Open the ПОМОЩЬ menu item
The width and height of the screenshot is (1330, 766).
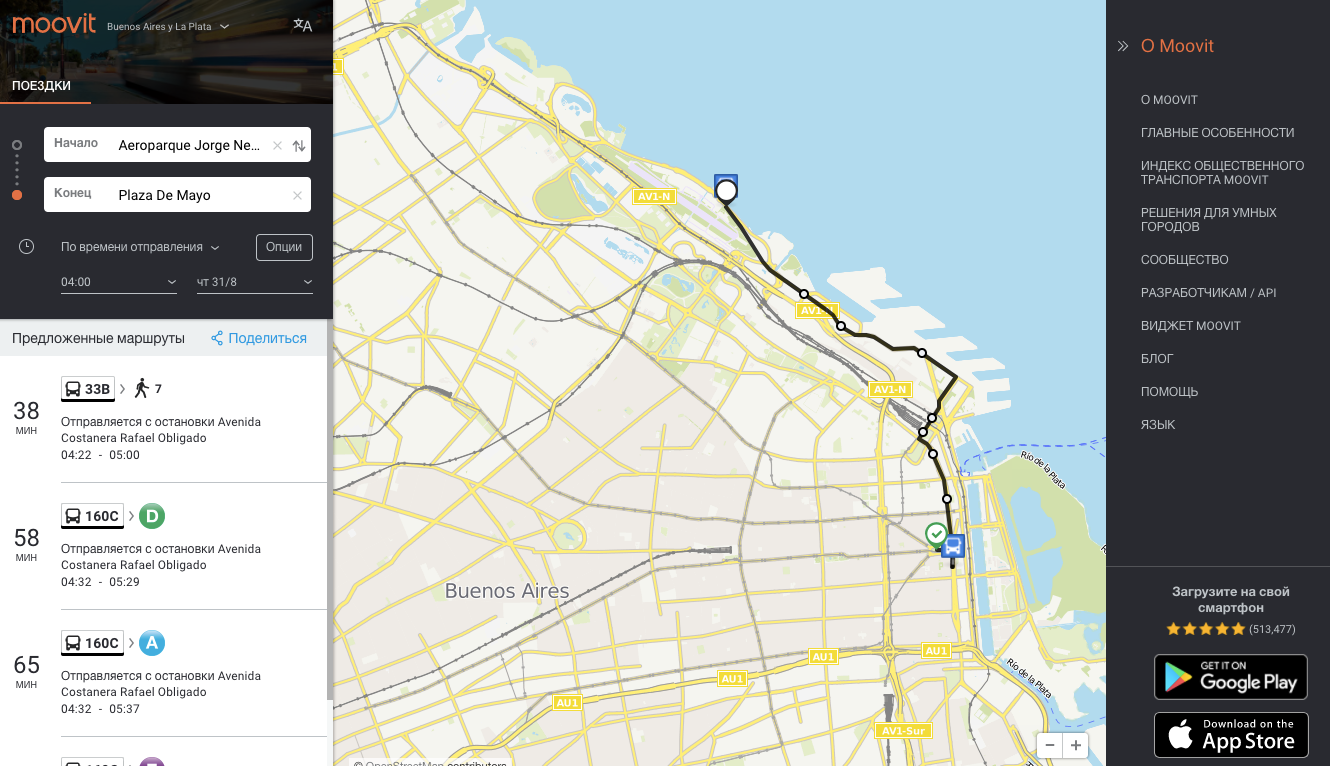(1170, 392)
